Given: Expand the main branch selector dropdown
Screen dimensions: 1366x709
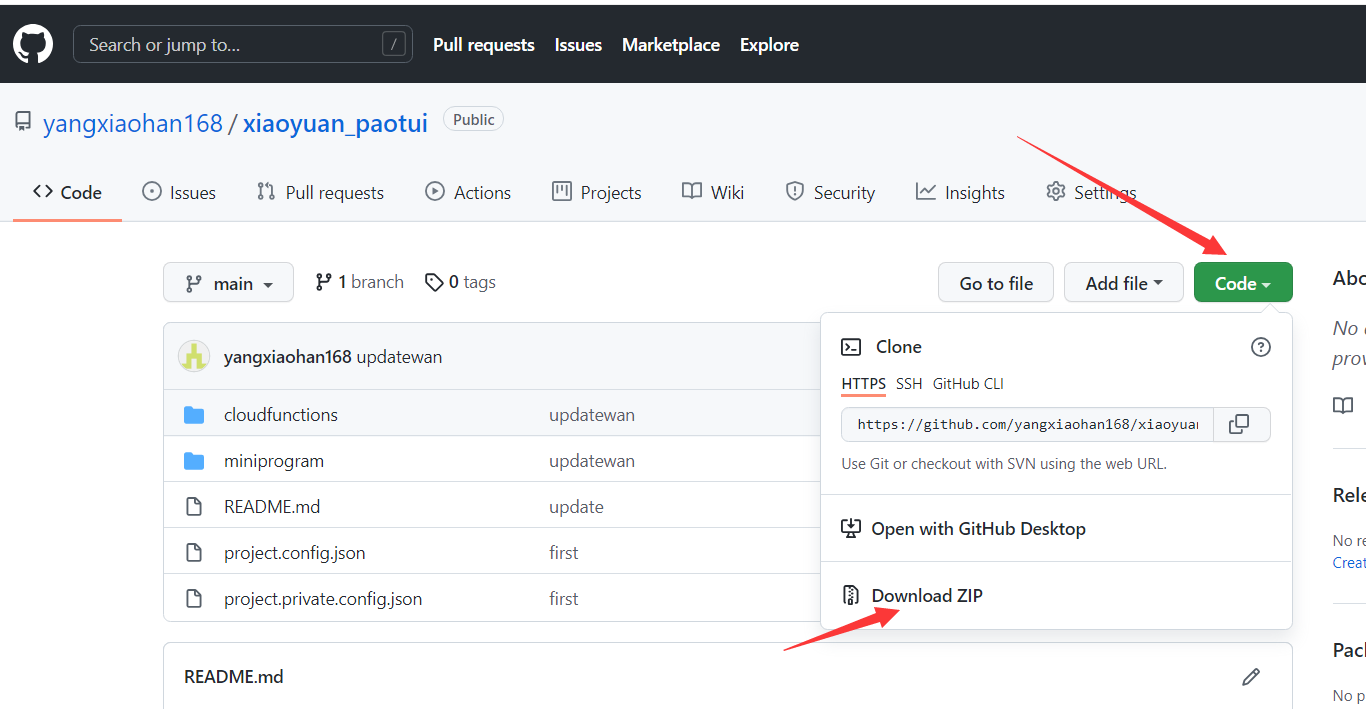Looking at the screenshot, I should (x=228, y=283).
